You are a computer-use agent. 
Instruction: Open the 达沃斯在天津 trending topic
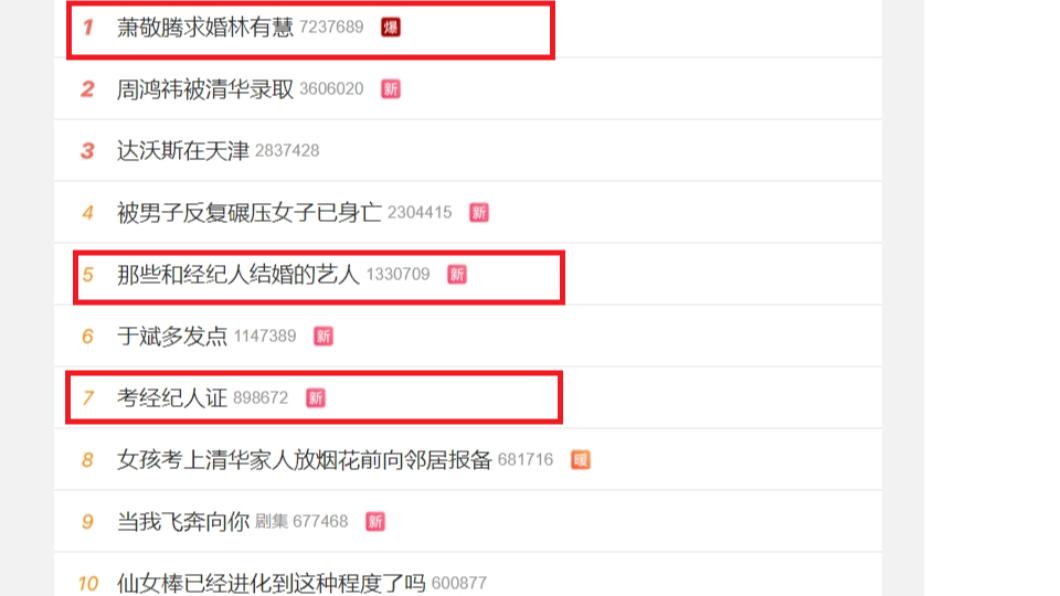point(183,151)
